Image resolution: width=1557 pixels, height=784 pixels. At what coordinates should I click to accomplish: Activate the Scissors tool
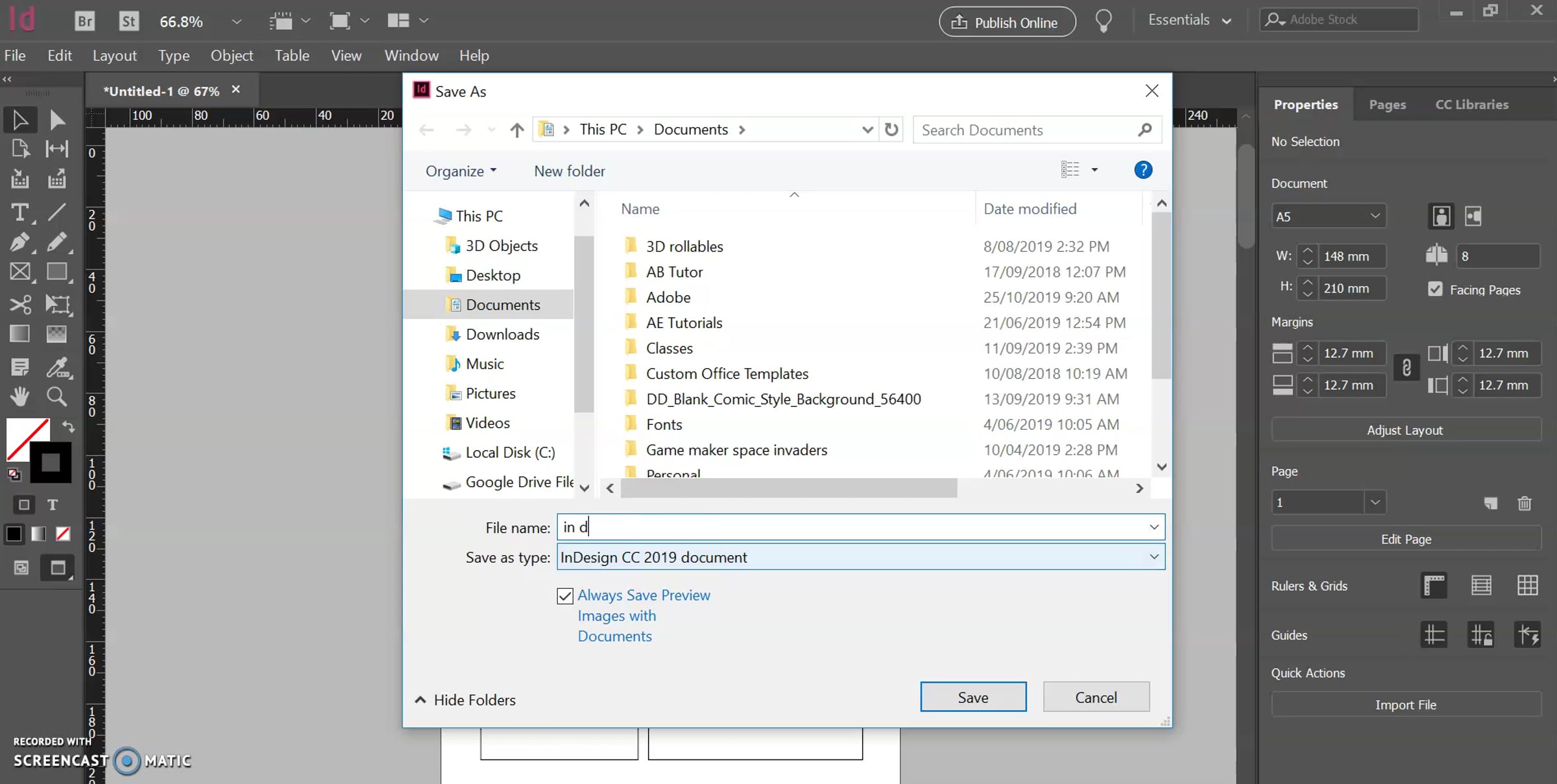click(x=20, y=304)
